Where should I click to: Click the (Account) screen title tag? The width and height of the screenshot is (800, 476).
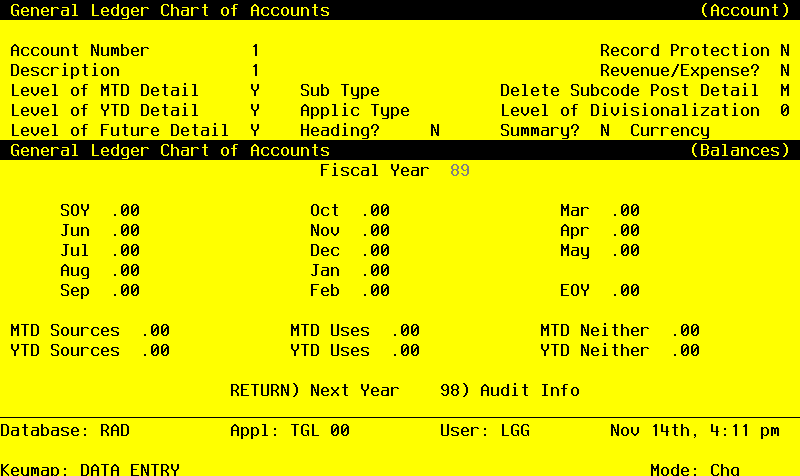[745, 10]
